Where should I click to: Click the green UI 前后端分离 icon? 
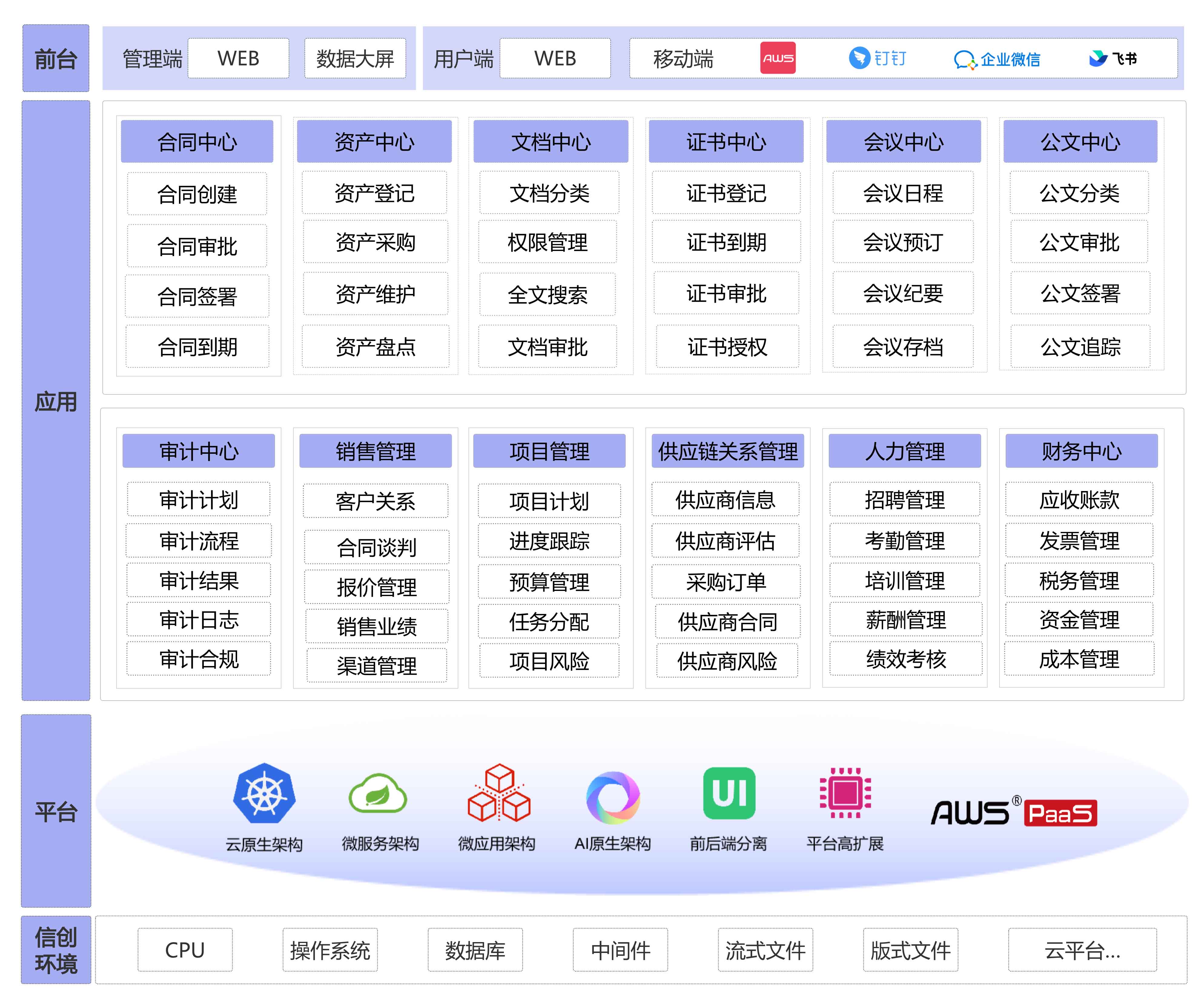[x=729, y=793]
